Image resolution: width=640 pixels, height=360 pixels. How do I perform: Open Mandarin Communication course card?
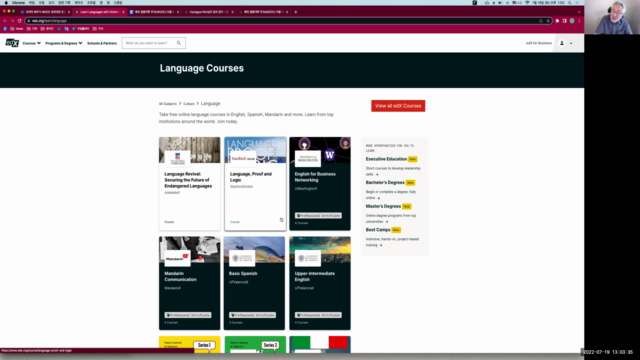(x=189, y=283)
